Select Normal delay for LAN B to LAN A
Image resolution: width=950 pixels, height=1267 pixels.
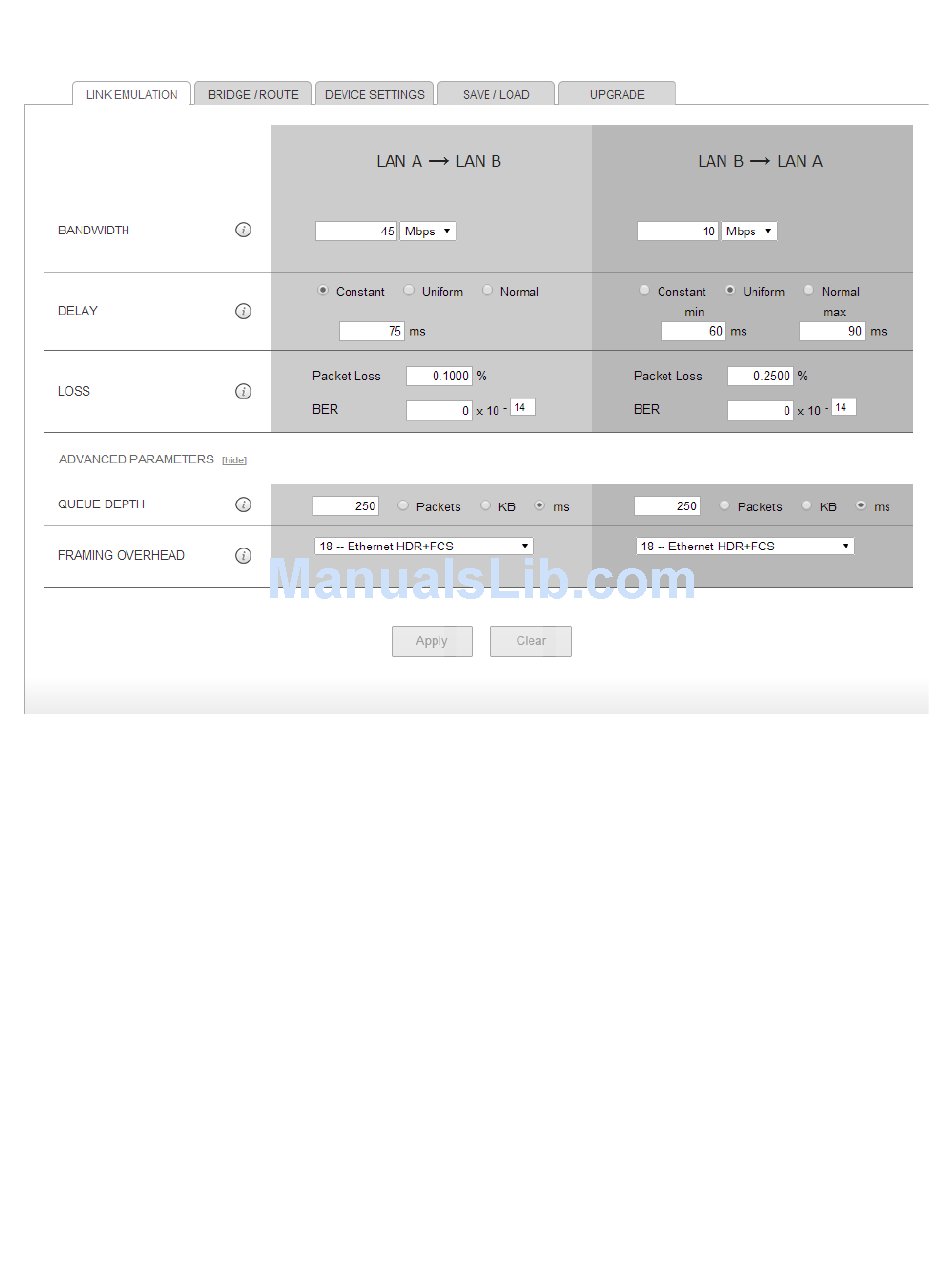pos(809,291)
